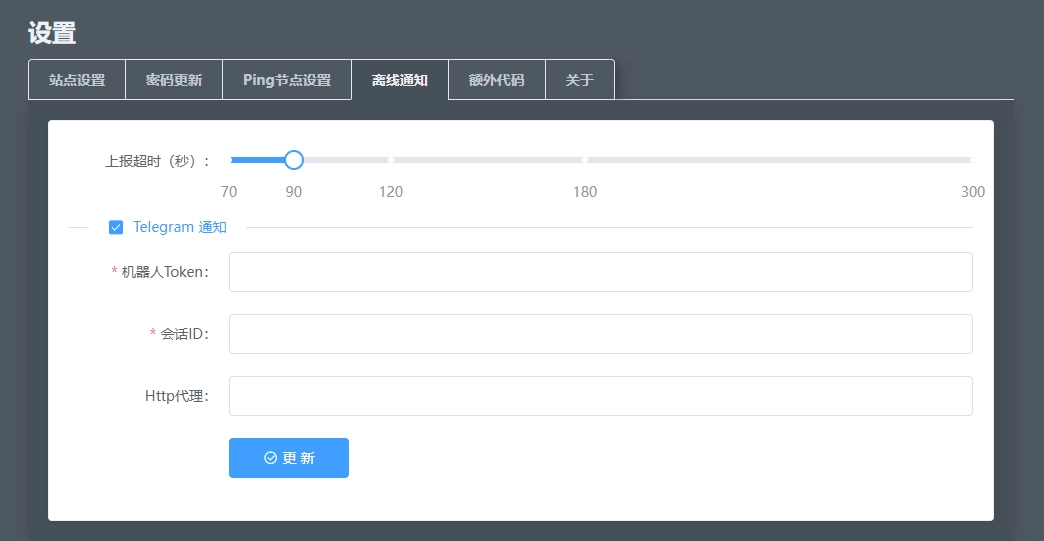
Task: Click the 设置 page heading
Action: click(52, 33)
